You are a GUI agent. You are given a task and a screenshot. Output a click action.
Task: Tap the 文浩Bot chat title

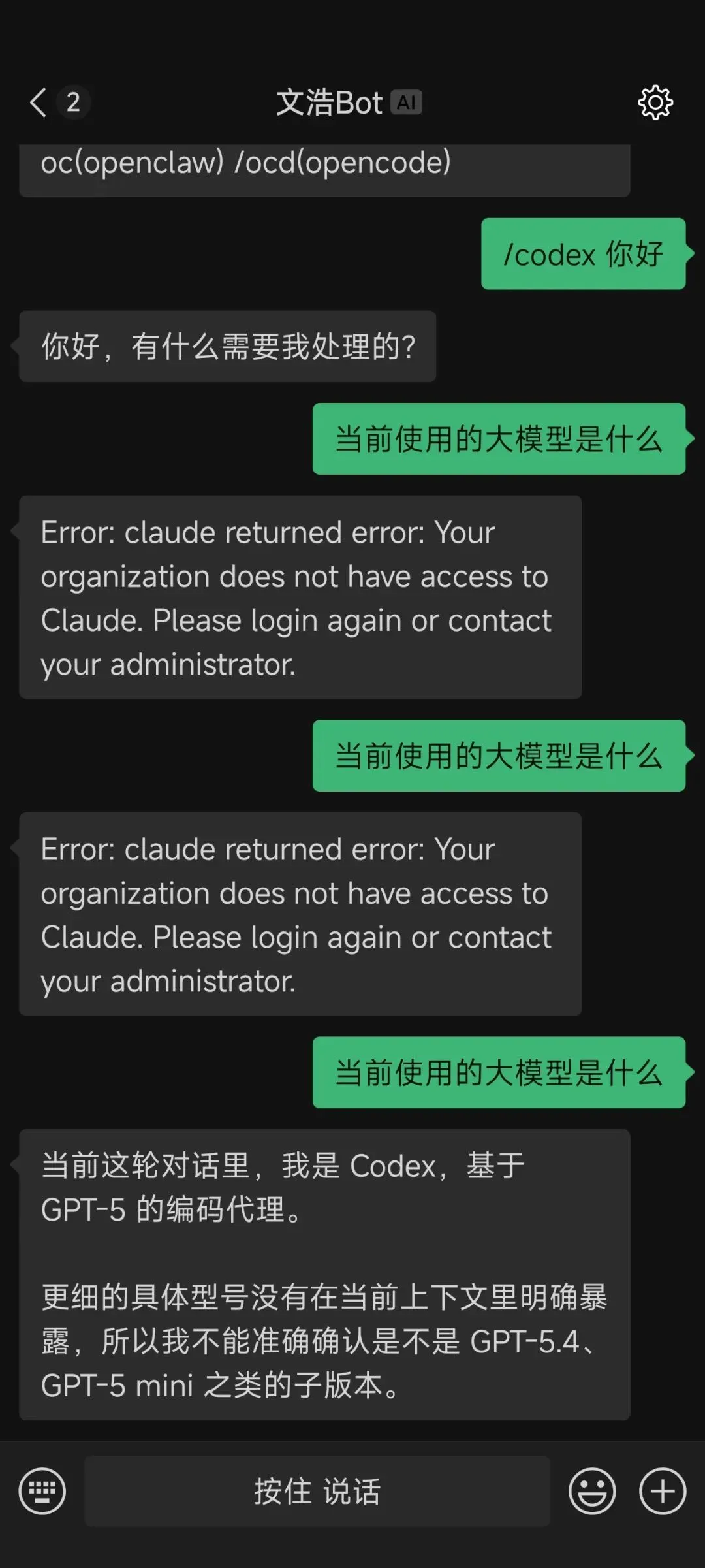[x=329, y=103]
